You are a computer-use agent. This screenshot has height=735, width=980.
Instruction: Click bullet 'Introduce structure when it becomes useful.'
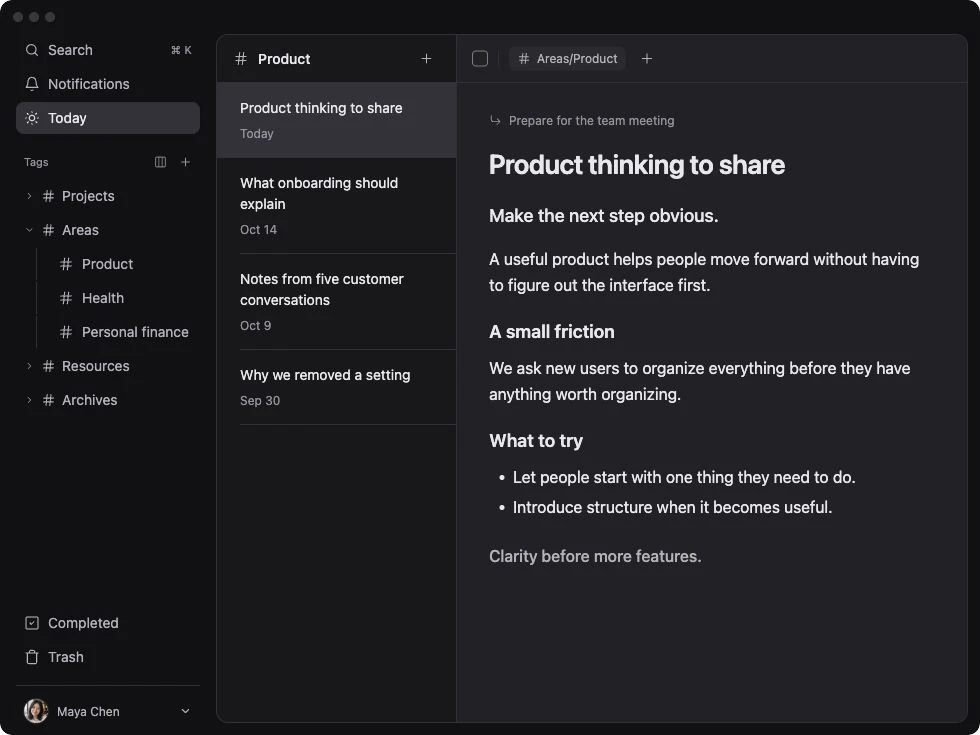(672, 508)
